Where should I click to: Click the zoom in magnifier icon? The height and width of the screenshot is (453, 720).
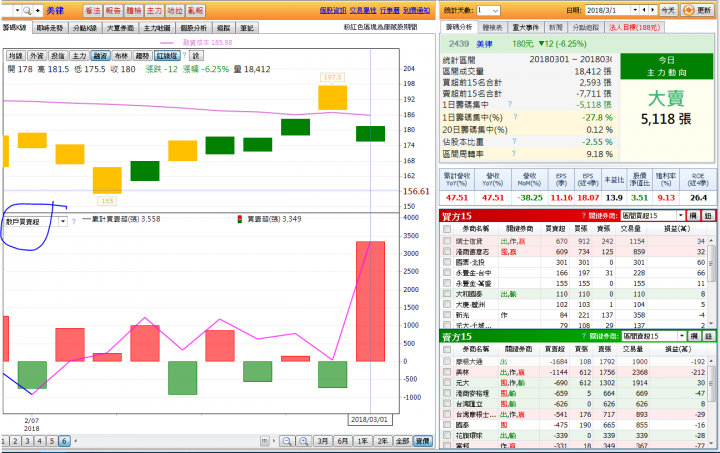pos(304,441)
